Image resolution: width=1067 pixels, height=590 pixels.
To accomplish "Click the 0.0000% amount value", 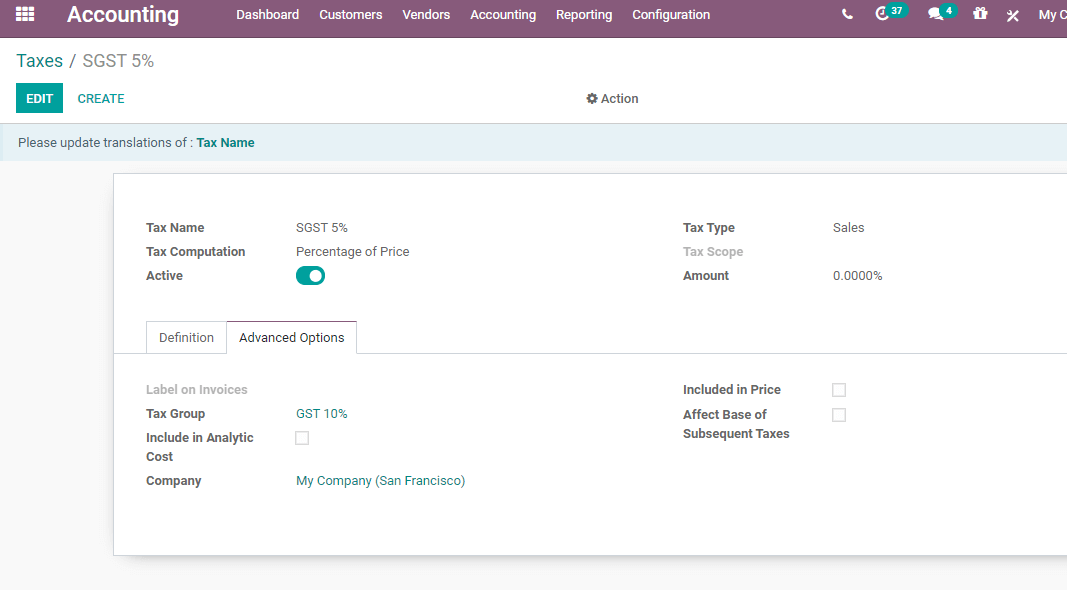I will pos(857,276).
